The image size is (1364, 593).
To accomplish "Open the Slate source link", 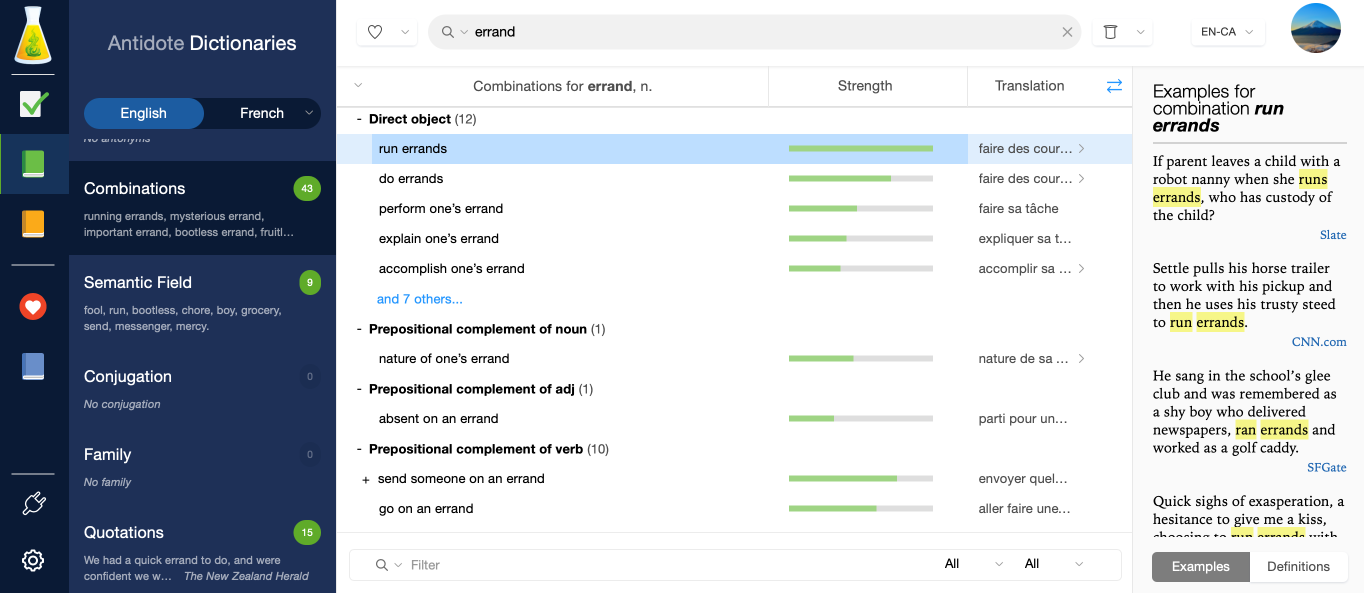I will point(1332,235).
